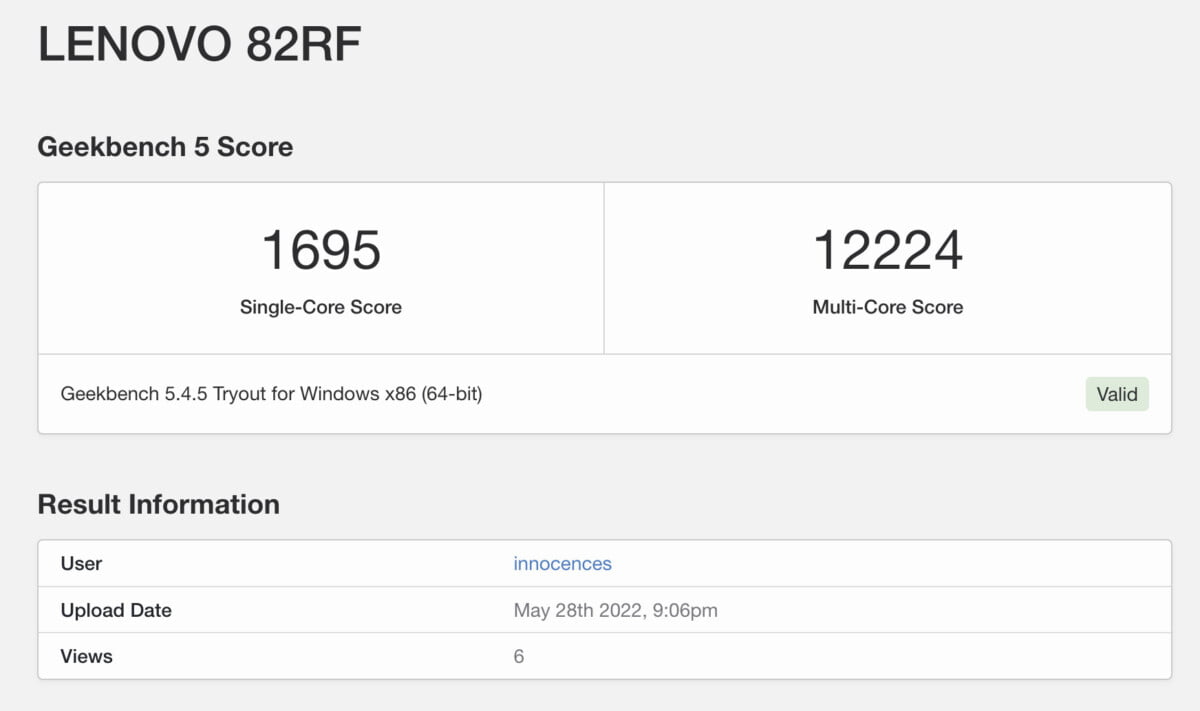Click the Single-Core Score label
The image size is (1200, 711).
click(x=321, y=307)
